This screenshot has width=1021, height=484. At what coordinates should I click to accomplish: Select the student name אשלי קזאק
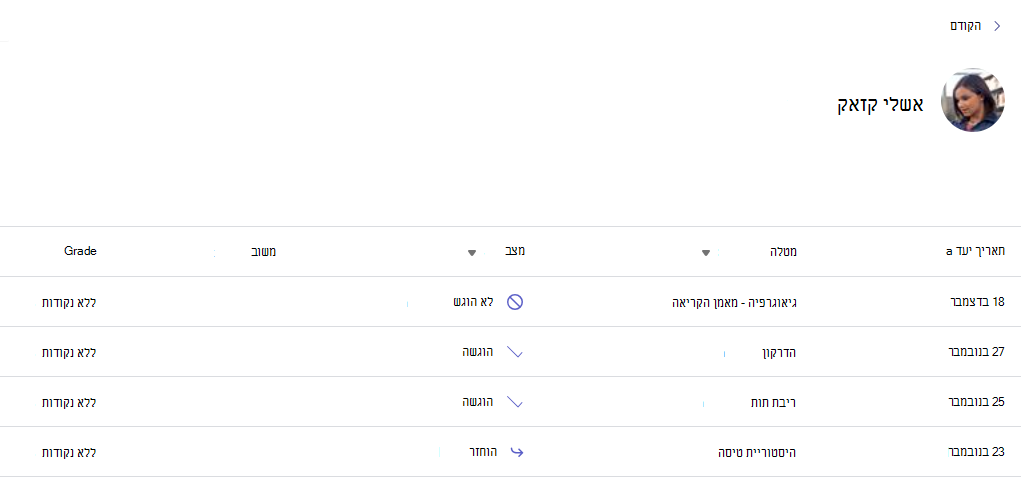[x=880, y=105]
